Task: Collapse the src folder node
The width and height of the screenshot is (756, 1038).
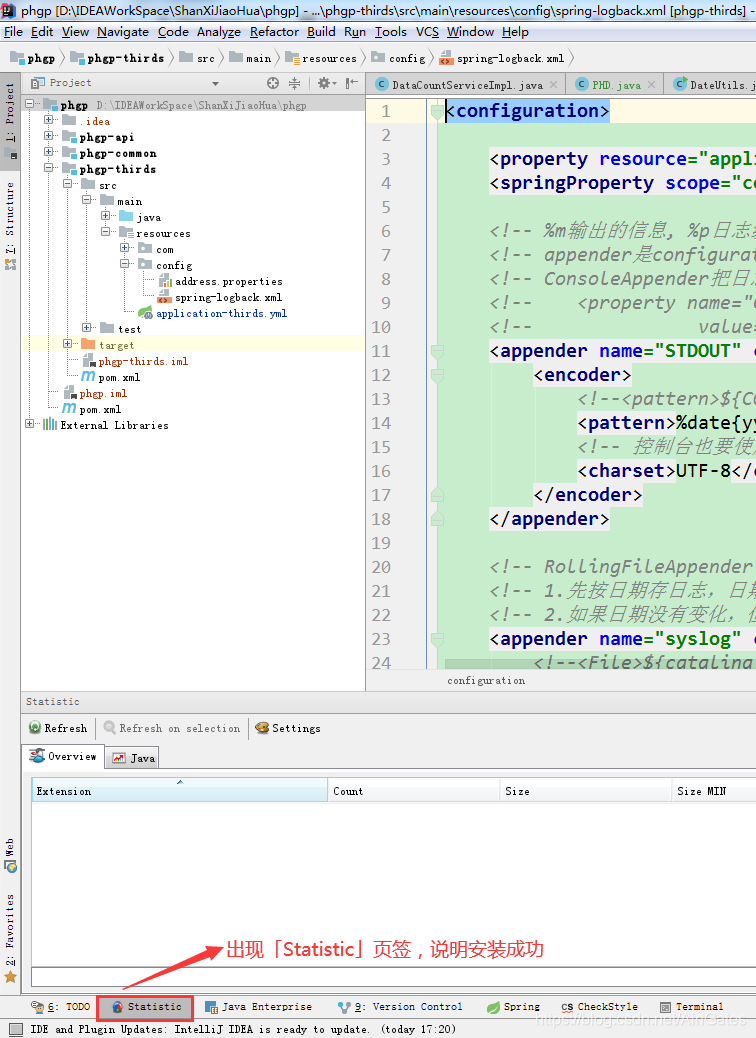Action: [68, 183]
